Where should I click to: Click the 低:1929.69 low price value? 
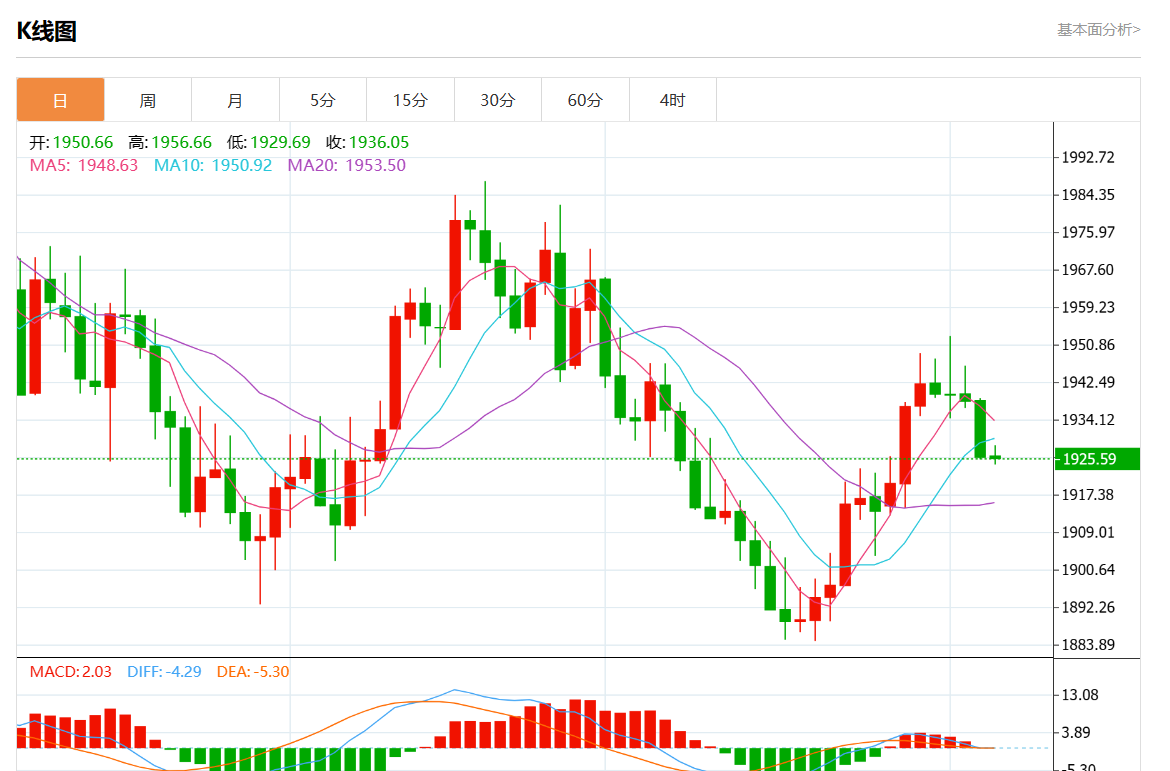268,142
